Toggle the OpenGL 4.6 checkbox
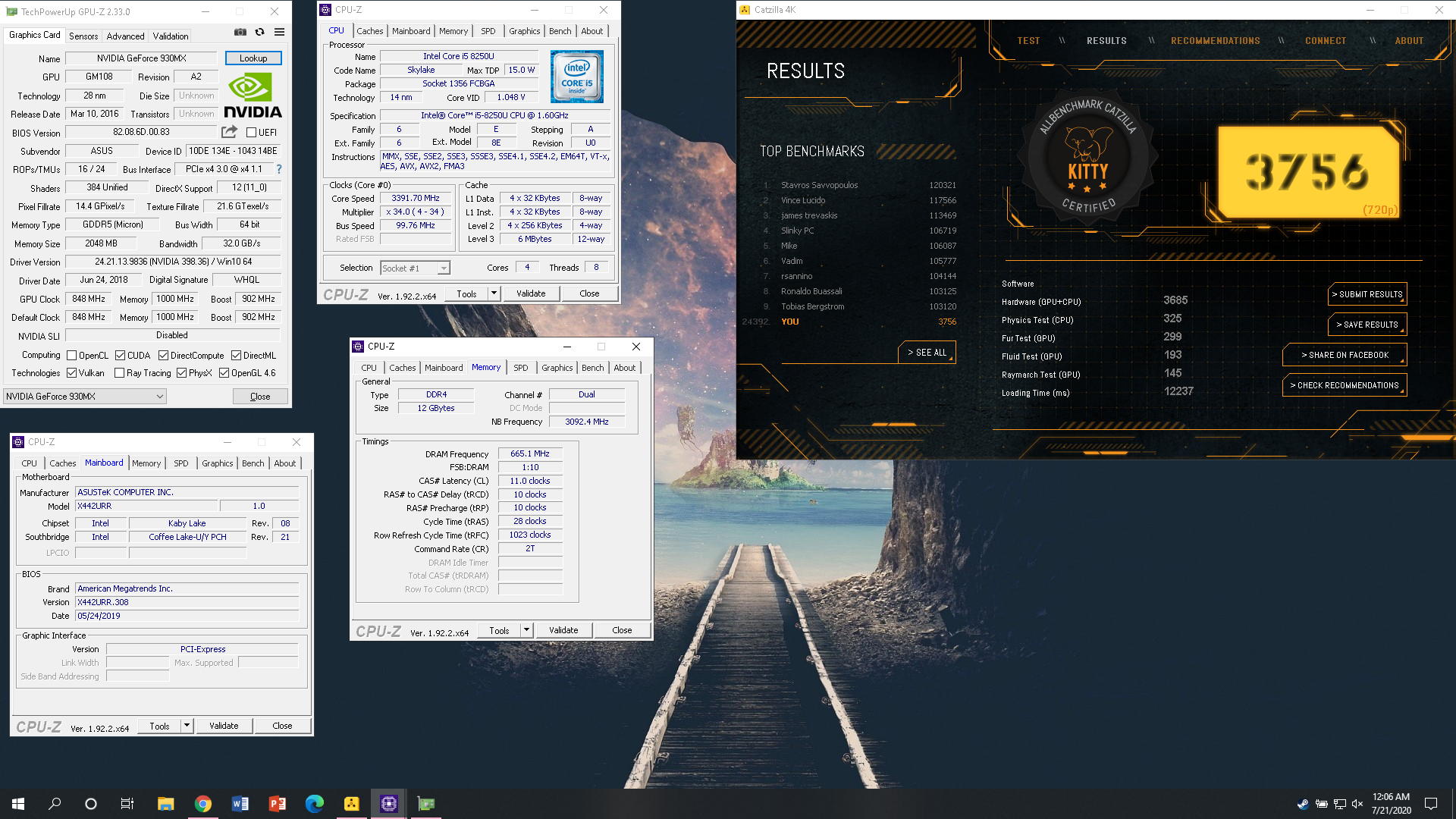 (x=224, y=372)
